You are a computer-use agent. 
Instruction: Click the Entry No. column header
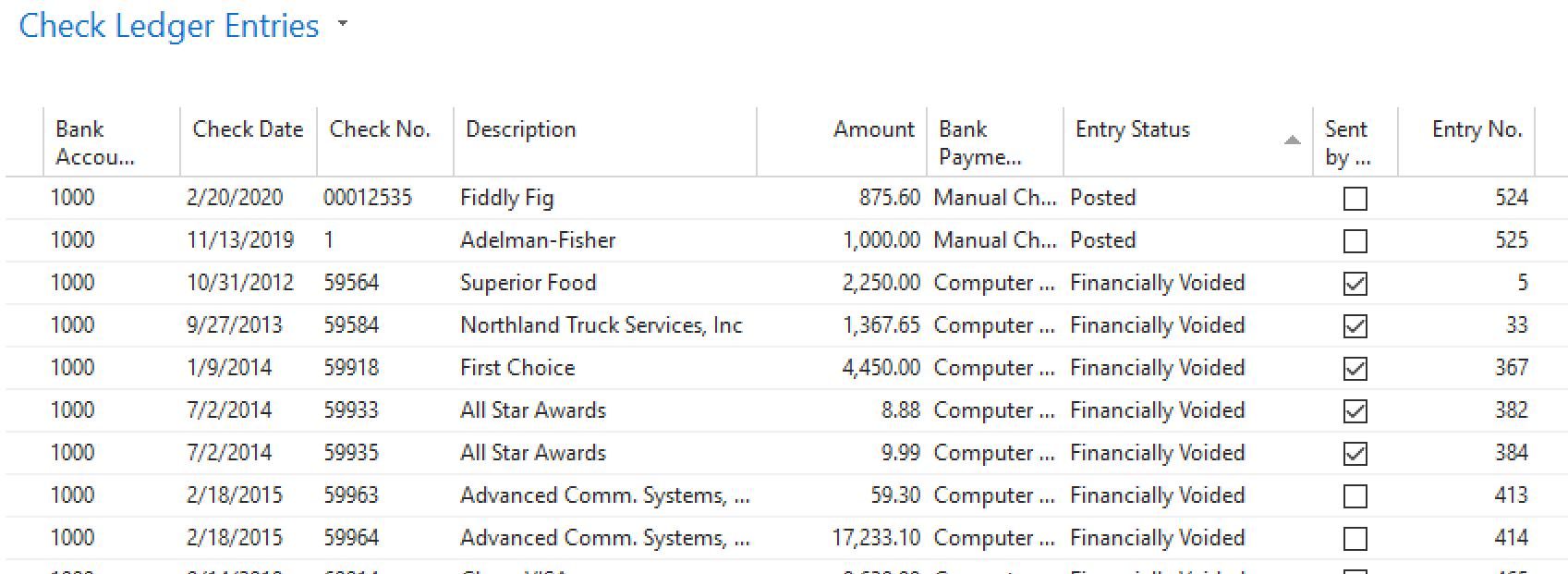point(1477,129)
